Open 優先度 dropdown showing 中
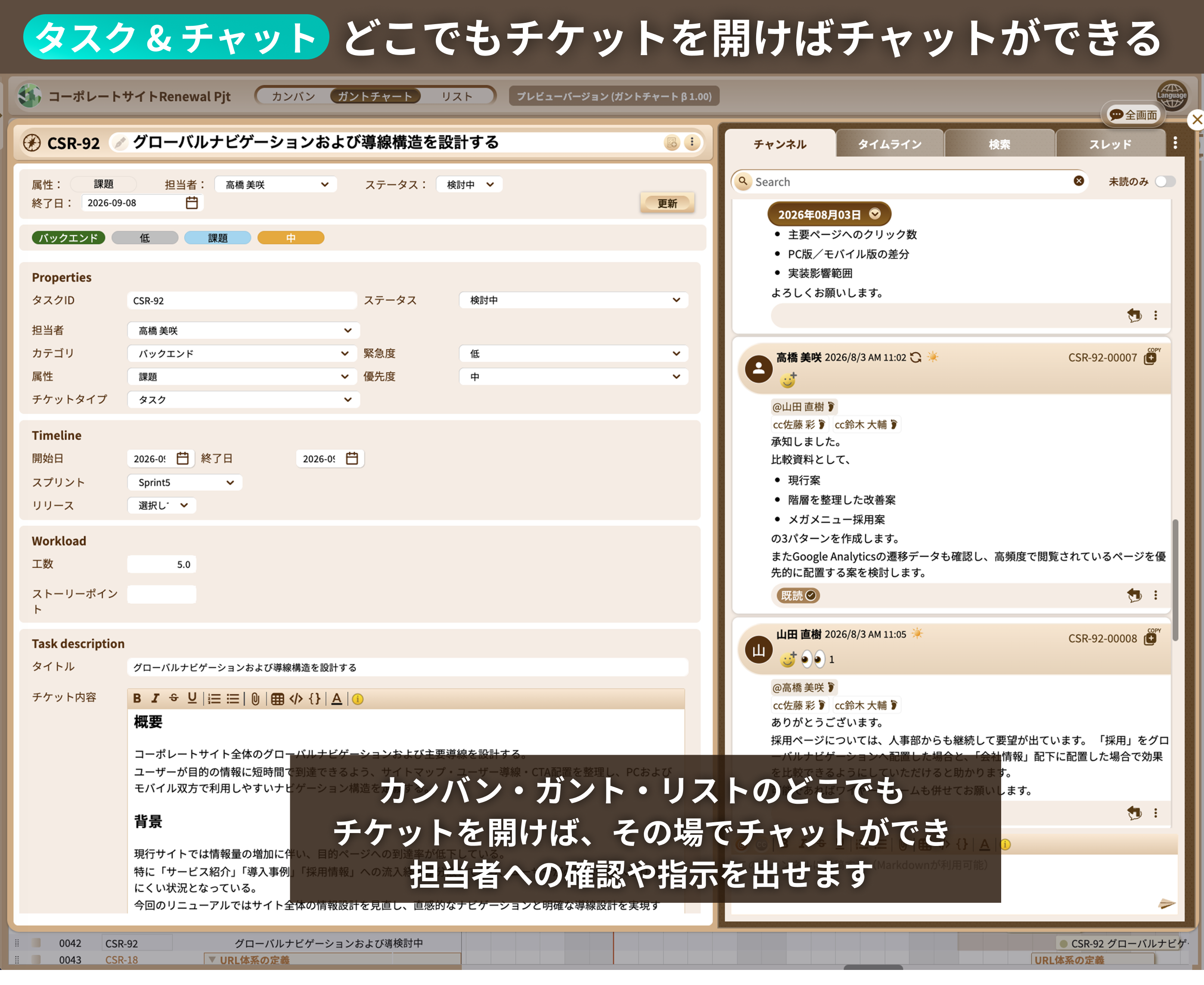1204x985 pixels. tap(574, 376)
